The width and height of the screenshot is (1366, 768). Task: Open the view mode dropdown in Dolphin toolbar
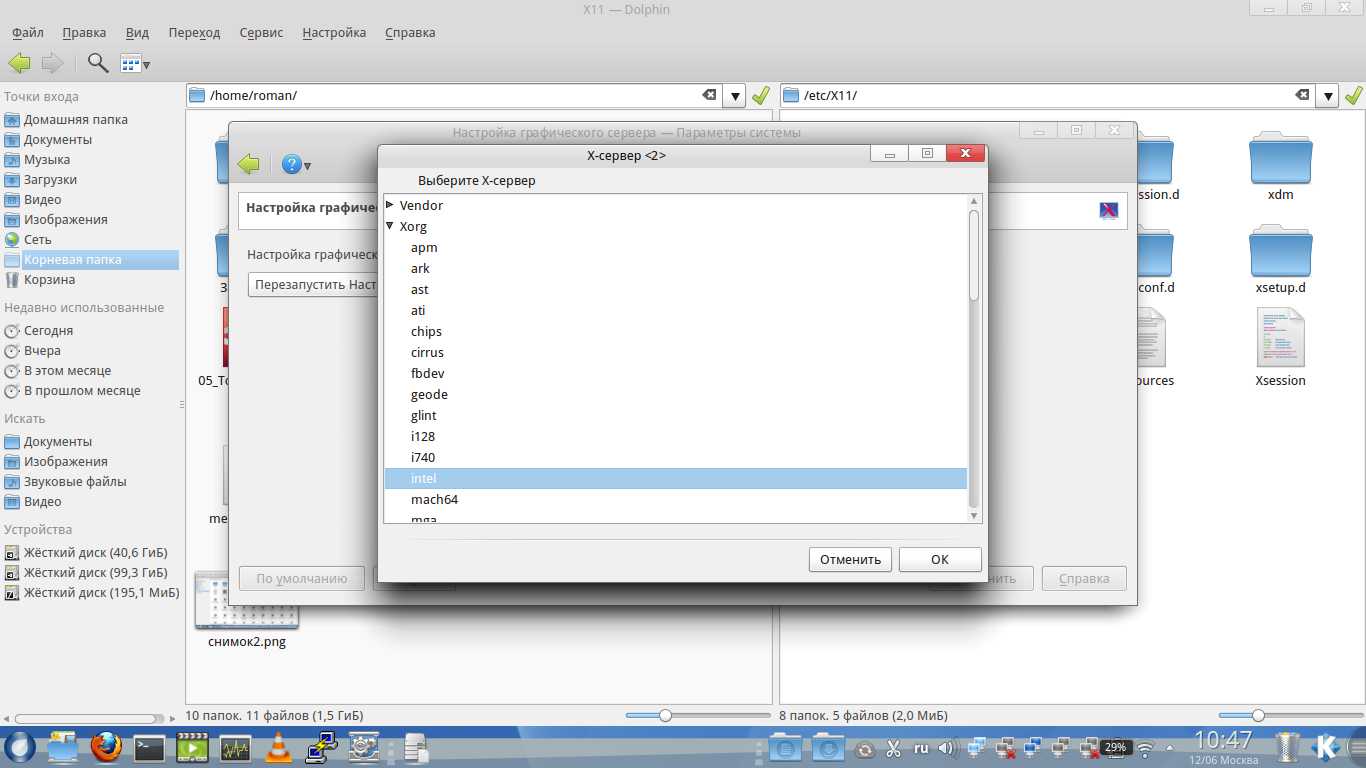(x=135, y=64)
